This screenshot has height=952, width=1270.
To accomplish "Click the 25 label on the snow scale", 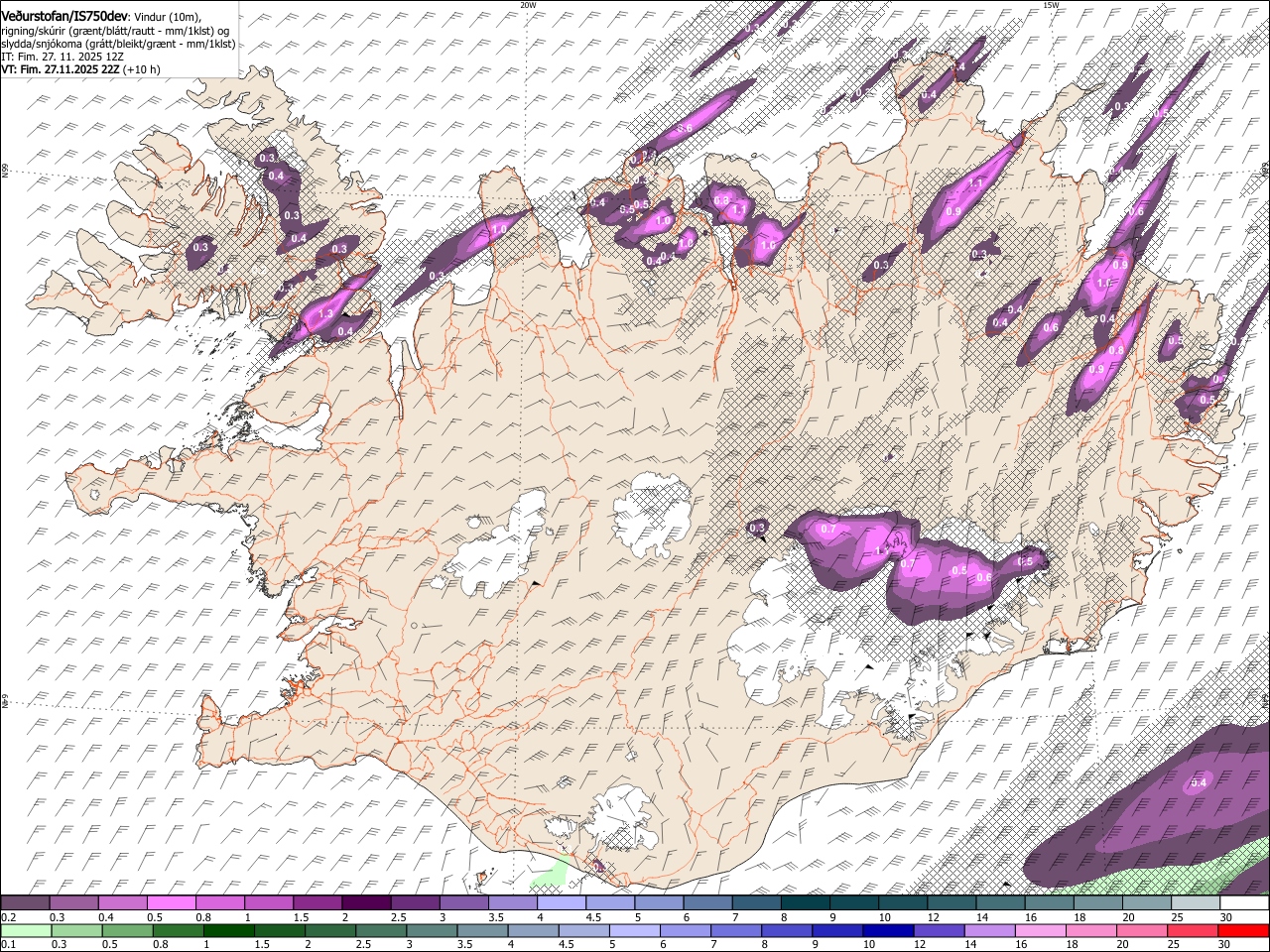I will coord(1177,917).
